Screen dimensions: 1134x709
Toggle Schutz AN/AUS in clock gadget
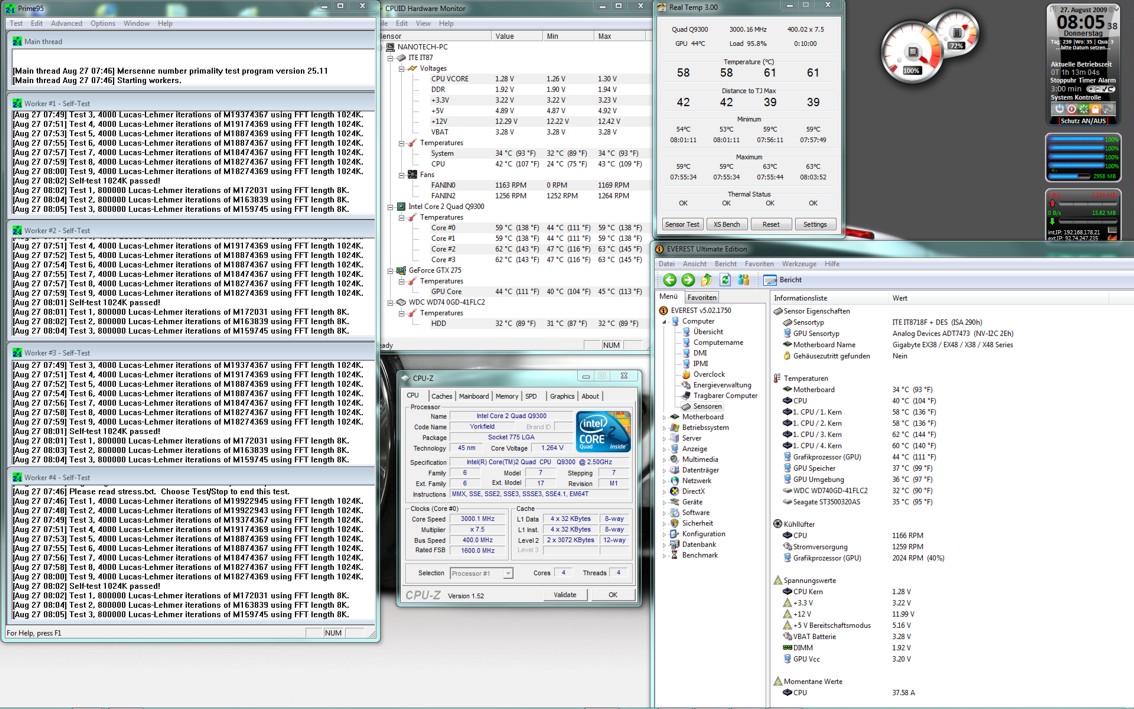tap(1083, 121)
